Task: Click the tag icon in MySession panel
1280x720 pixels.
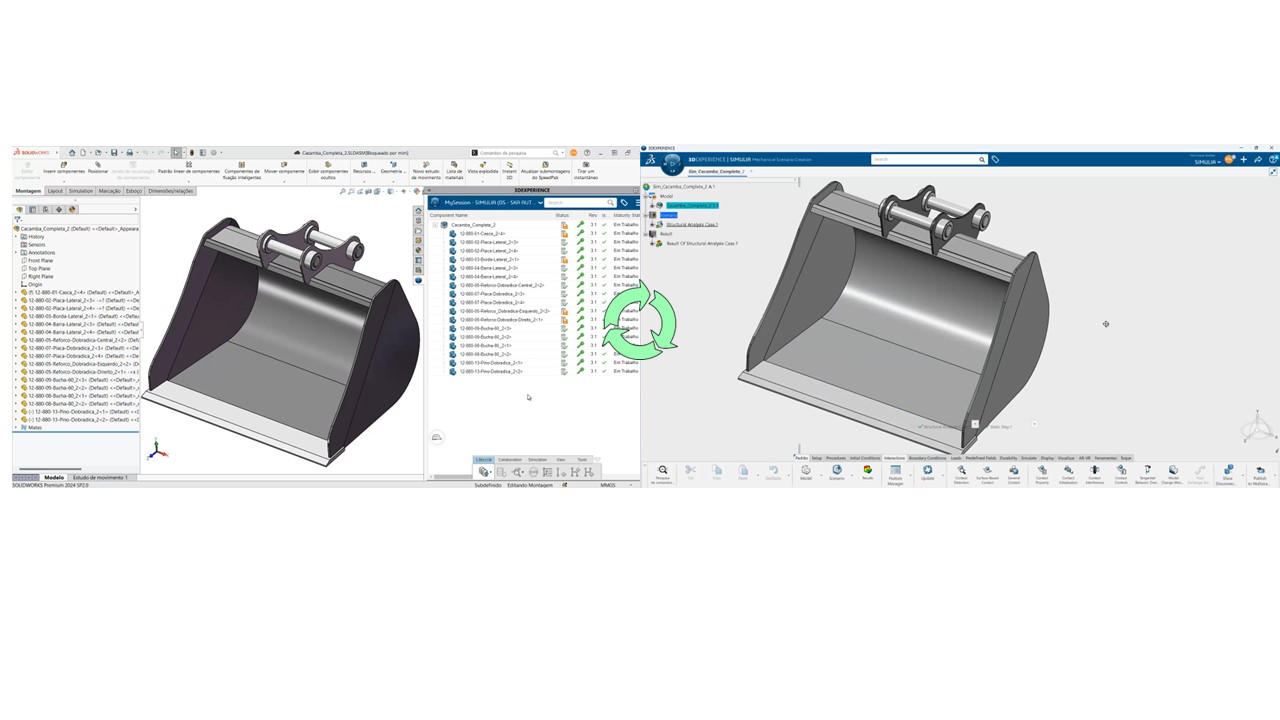Action: [x=625, y=203]
